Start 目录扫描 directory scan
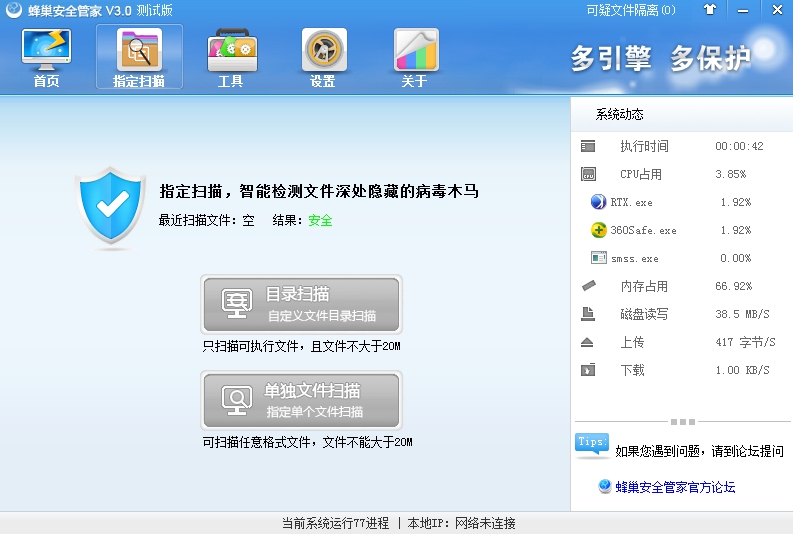This screenshot has width=793, height=534. click(x=301, y=304)
